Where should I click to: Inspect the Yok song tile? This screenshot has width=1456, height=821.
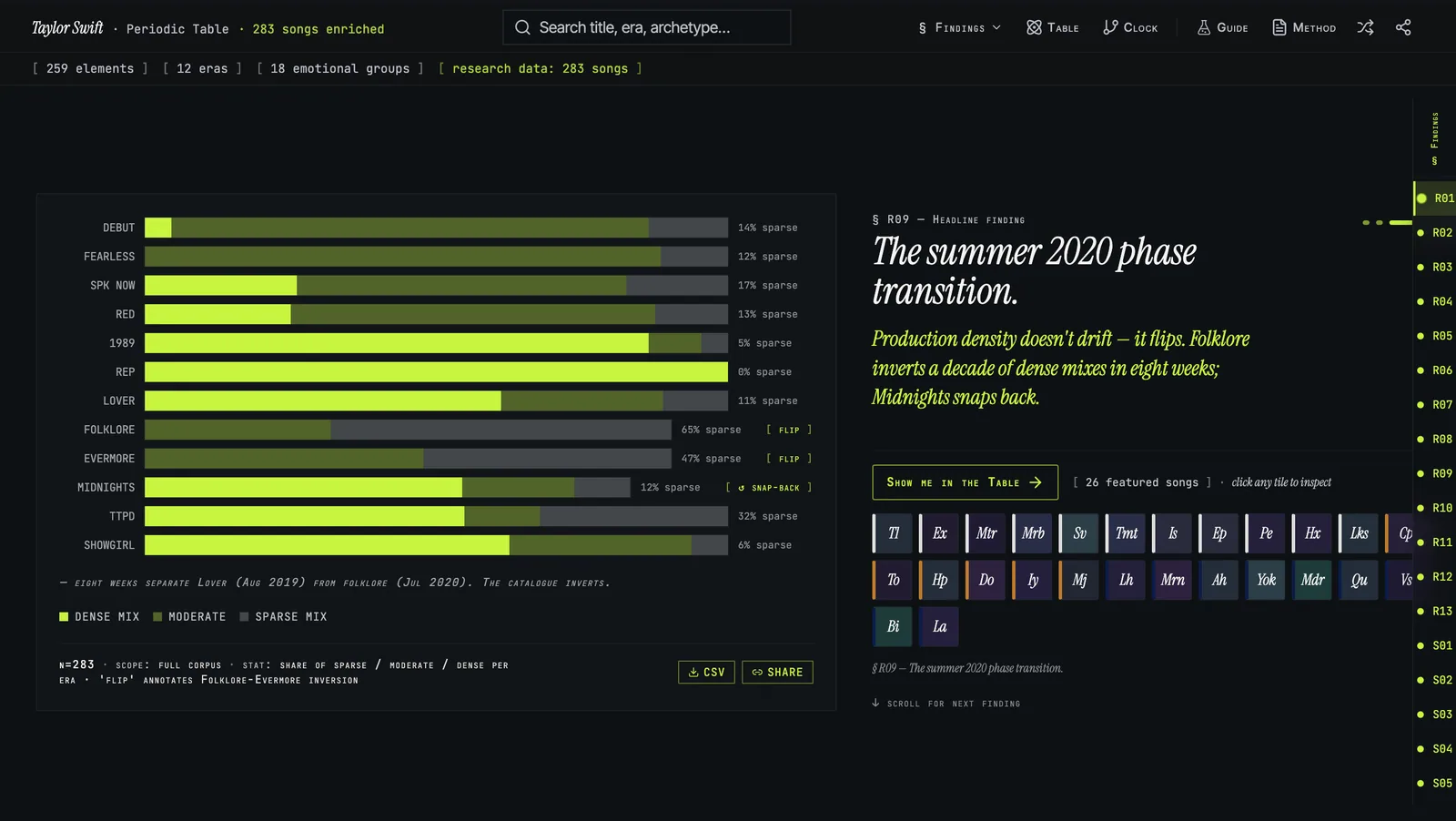click(x=1266, y=580)
